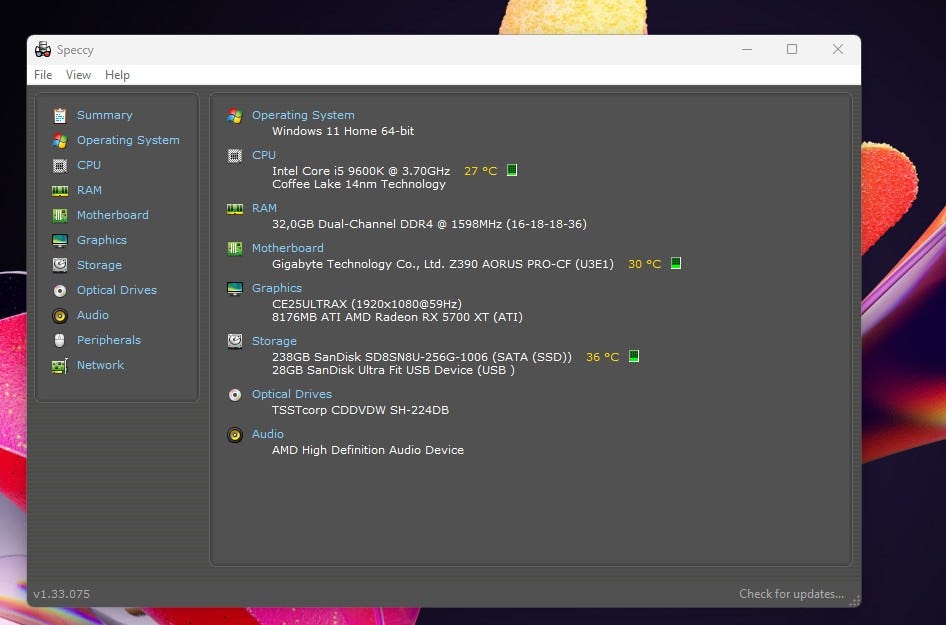Click the 27 °C CPU temperature value
This screenshot has height=625, width=946.
coord(481,171)
